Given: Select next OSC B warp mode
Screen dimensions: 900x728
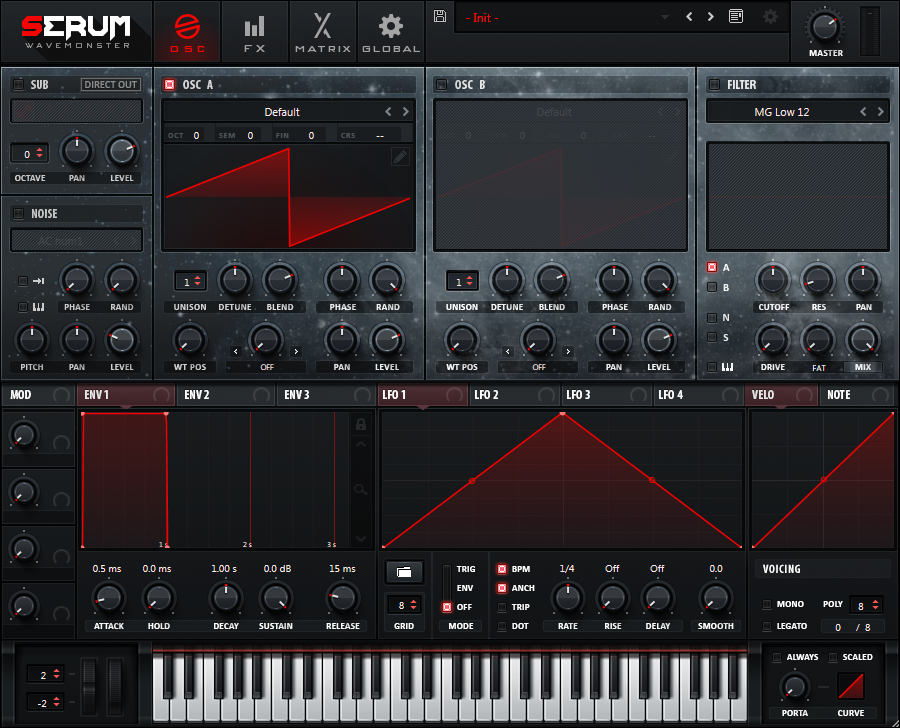Looking at the screenshot, I should tap(568, 351).
